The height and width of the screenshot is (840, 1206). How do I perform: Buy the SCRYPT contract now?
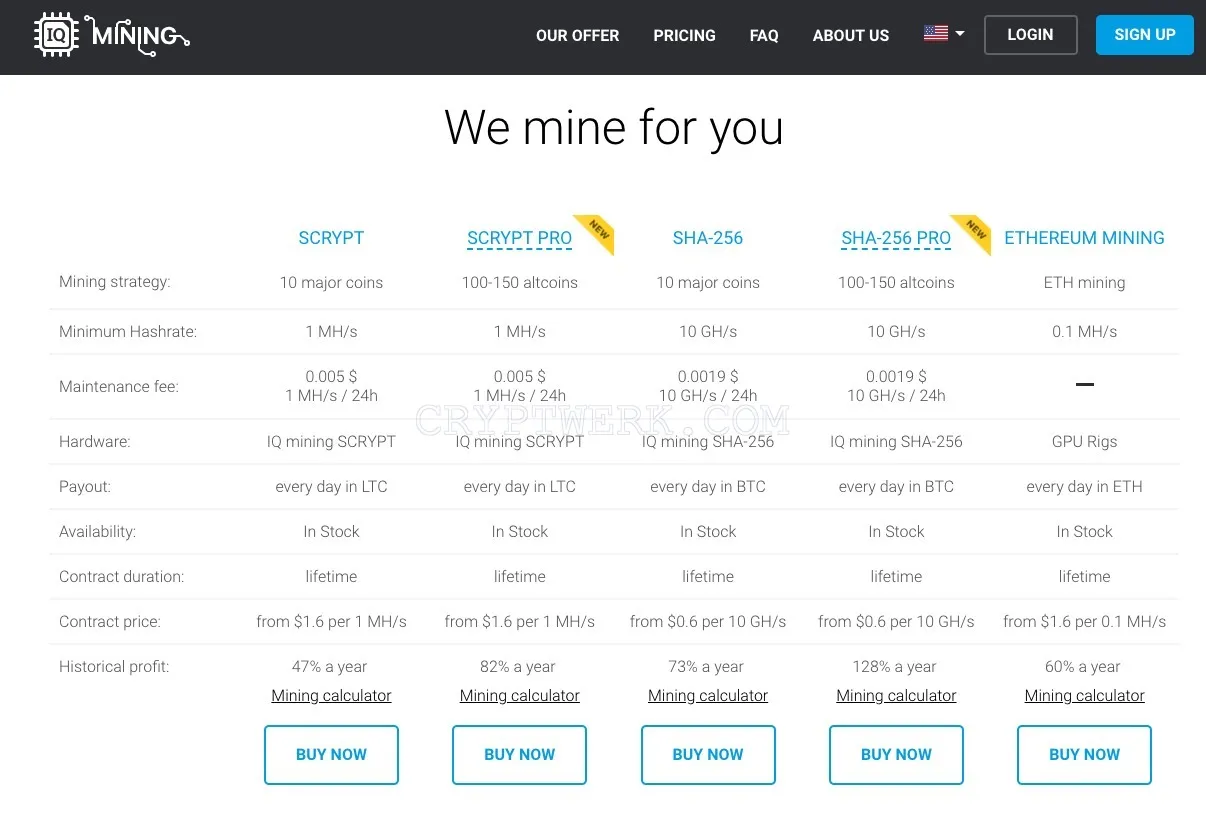point(331,755)
